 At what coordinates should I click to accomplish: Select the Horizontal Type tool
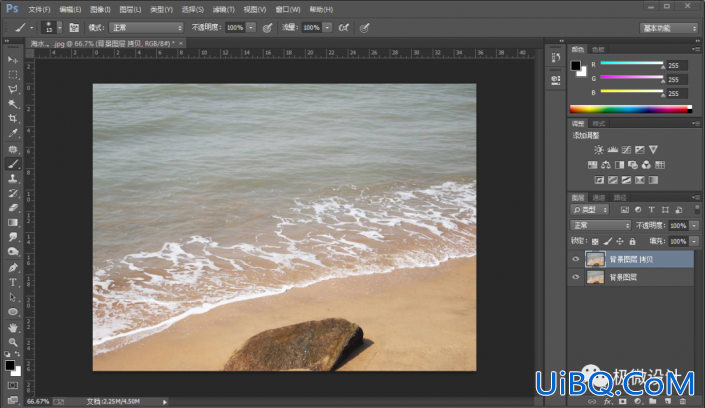coord(13,282)
